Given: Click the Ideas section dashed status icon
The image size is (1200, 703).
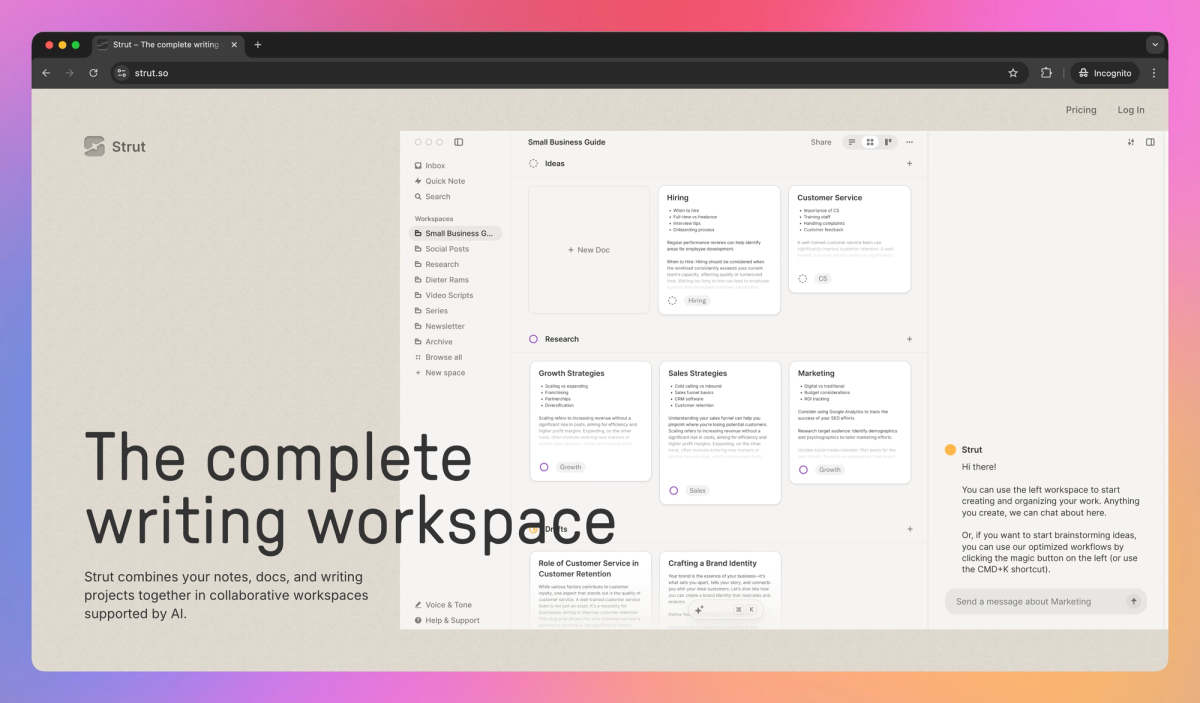Looking at the screenshot, I should [x=533, y=164].
